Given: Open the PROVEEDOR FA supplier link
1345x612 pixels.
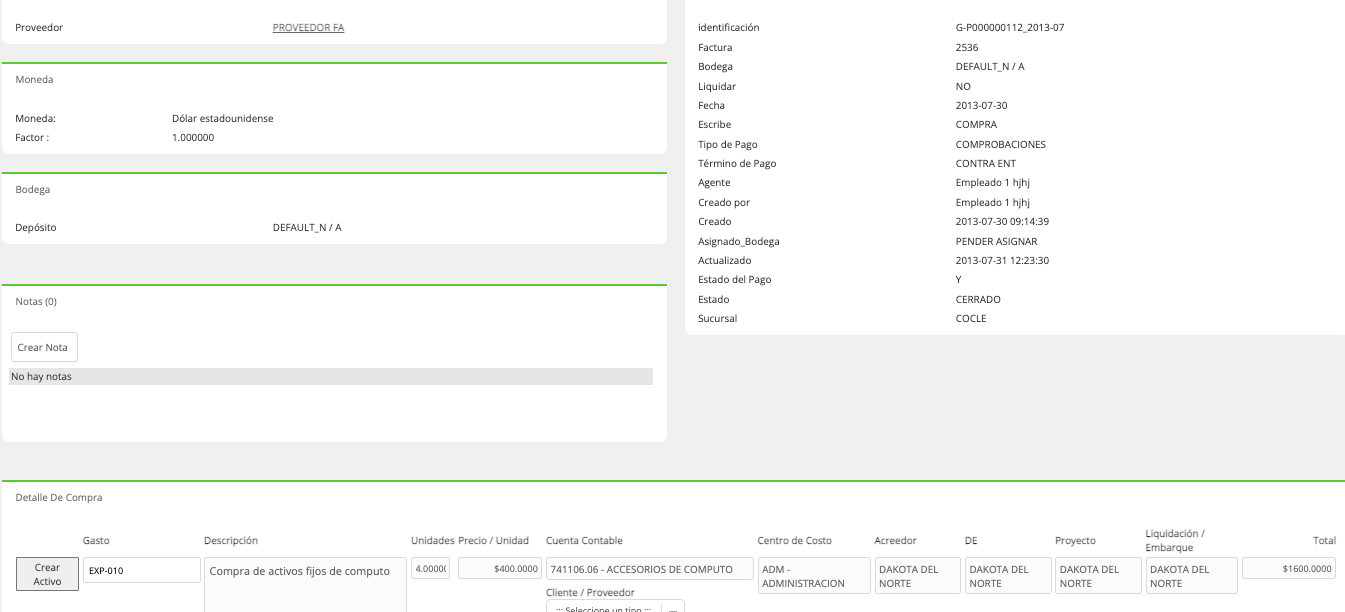Looking at the screenshot, I should 308,28.
